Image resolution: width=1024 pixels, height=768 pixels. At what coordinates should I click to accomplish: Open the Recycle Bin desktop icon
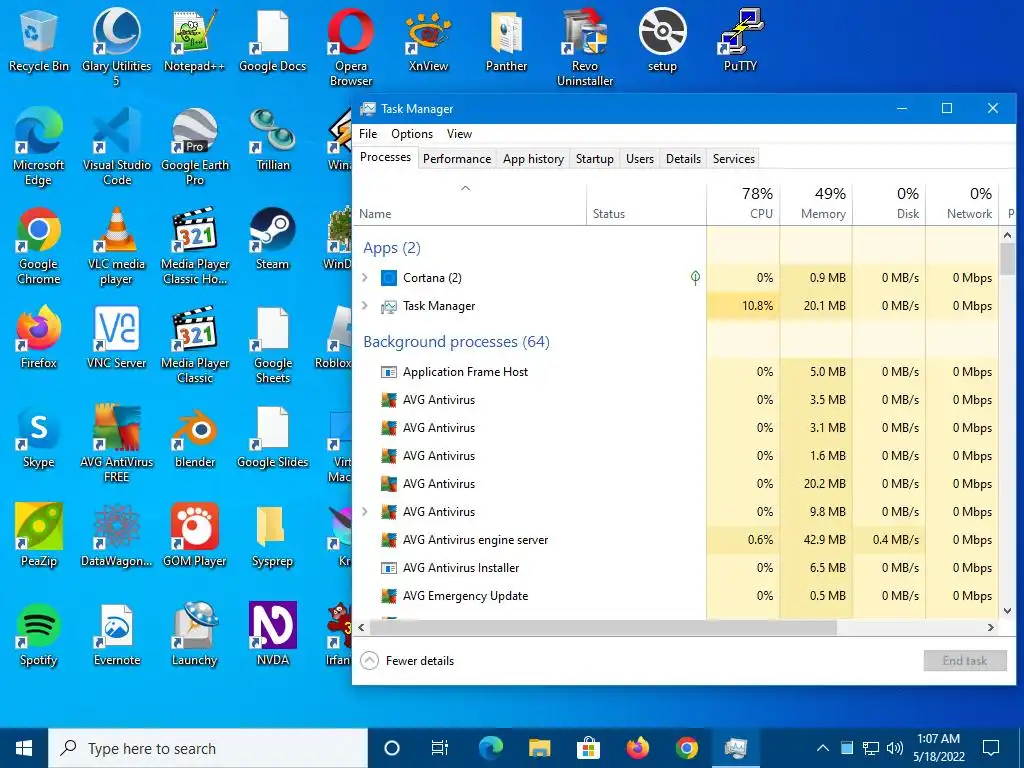pyautogui.click(x=39, y=40)
